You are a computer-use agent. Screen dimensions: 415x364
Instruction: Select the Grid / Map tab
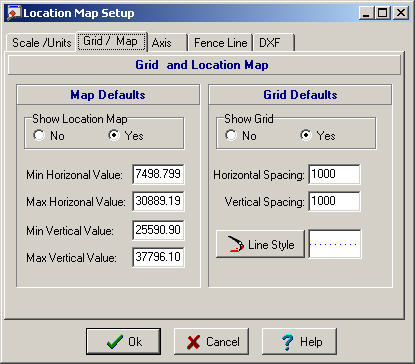pos(111,42)
